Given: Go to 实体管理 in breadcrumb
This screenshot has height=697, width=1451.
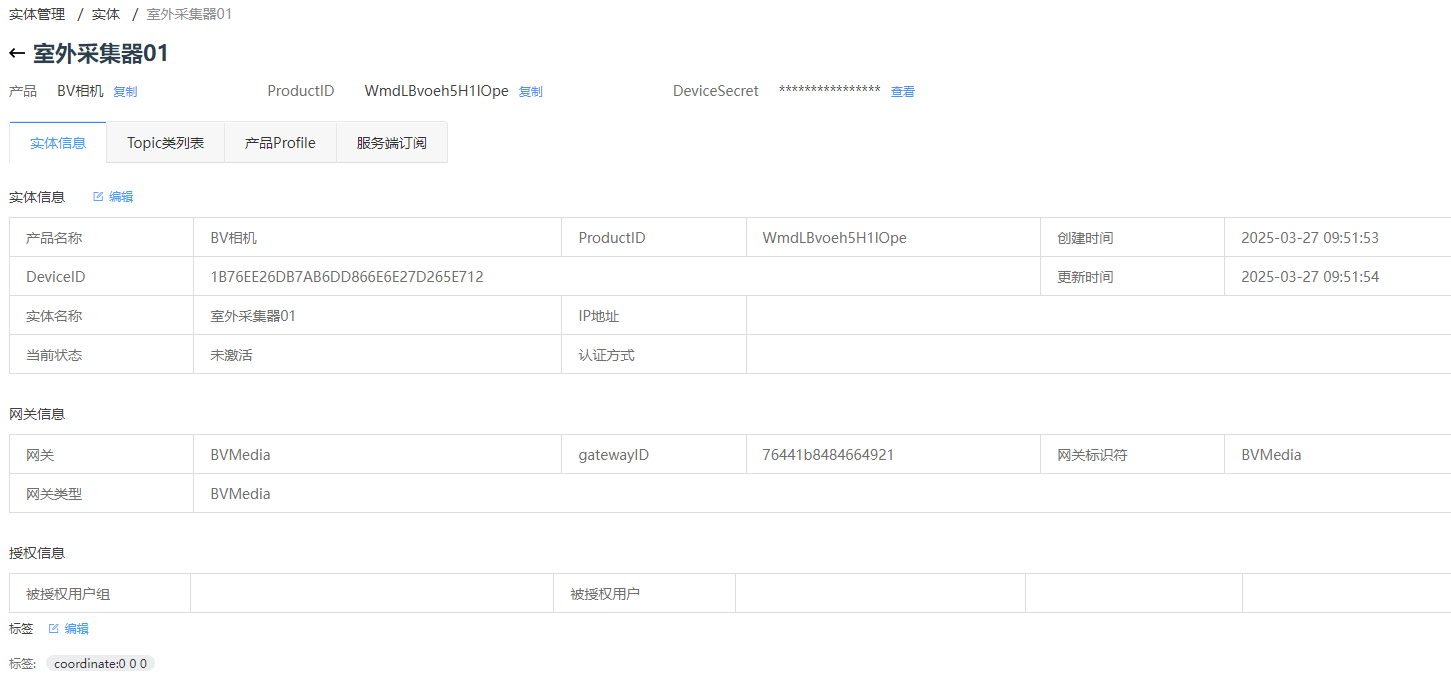Looking at the screenshot, I should tap(37, 14).
